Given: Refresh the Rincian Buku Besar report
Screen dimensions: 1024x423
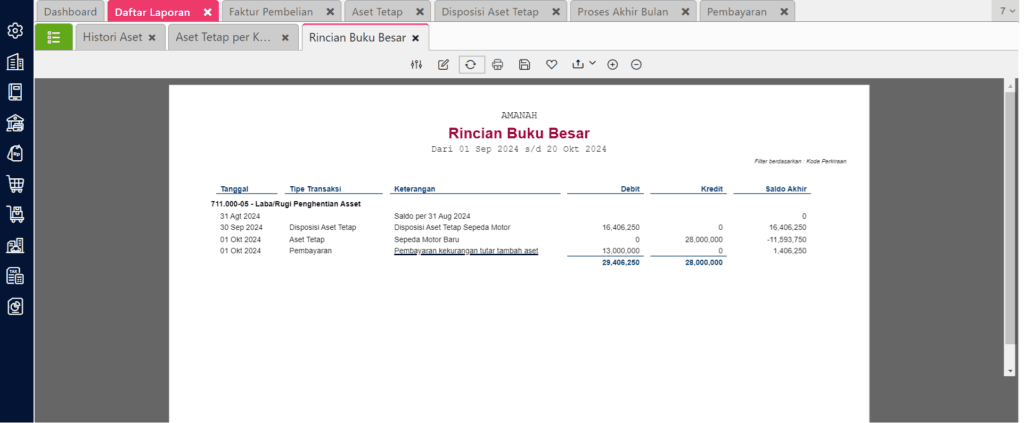Looking at the screenshot, I should pos(471,65).
